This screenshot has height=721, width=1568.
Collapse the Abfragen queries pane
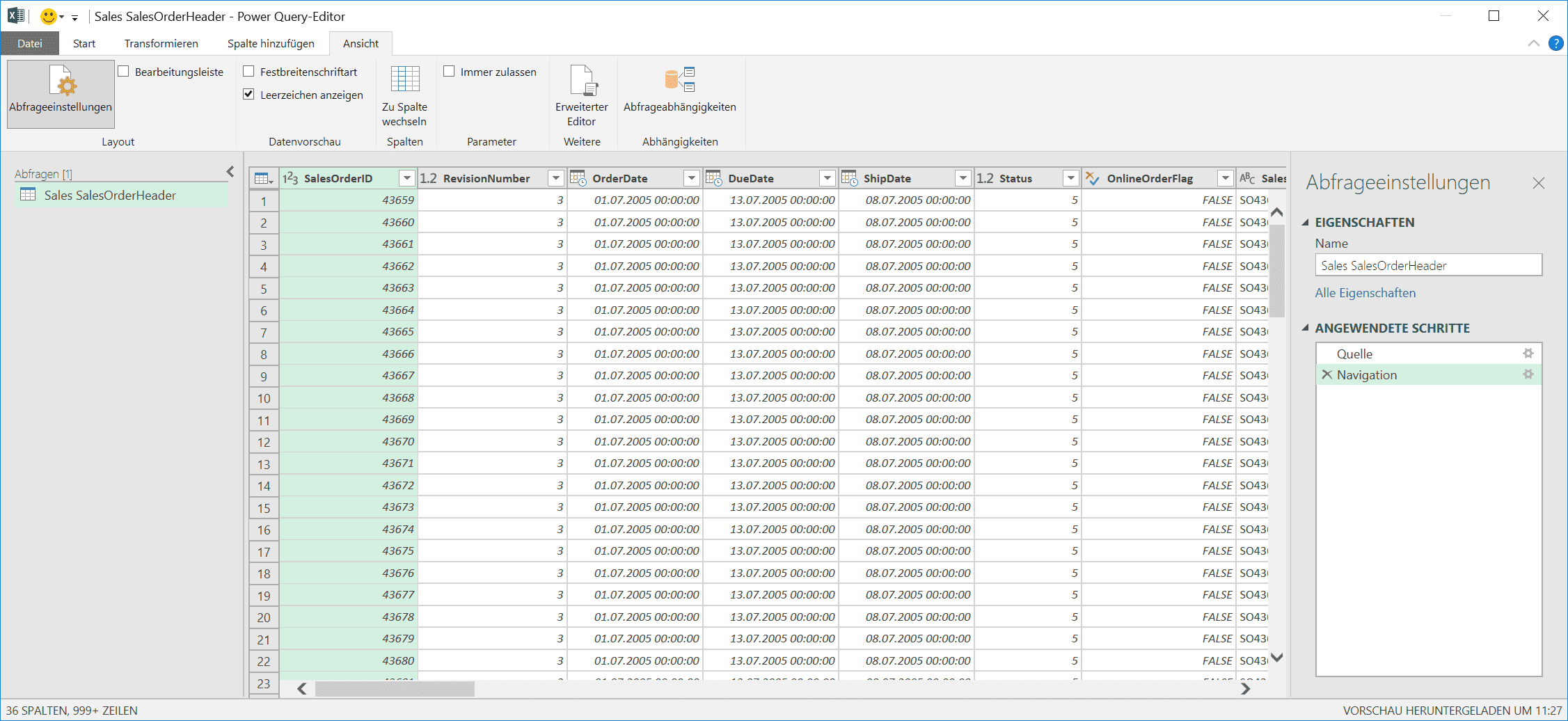pos(230,172)
